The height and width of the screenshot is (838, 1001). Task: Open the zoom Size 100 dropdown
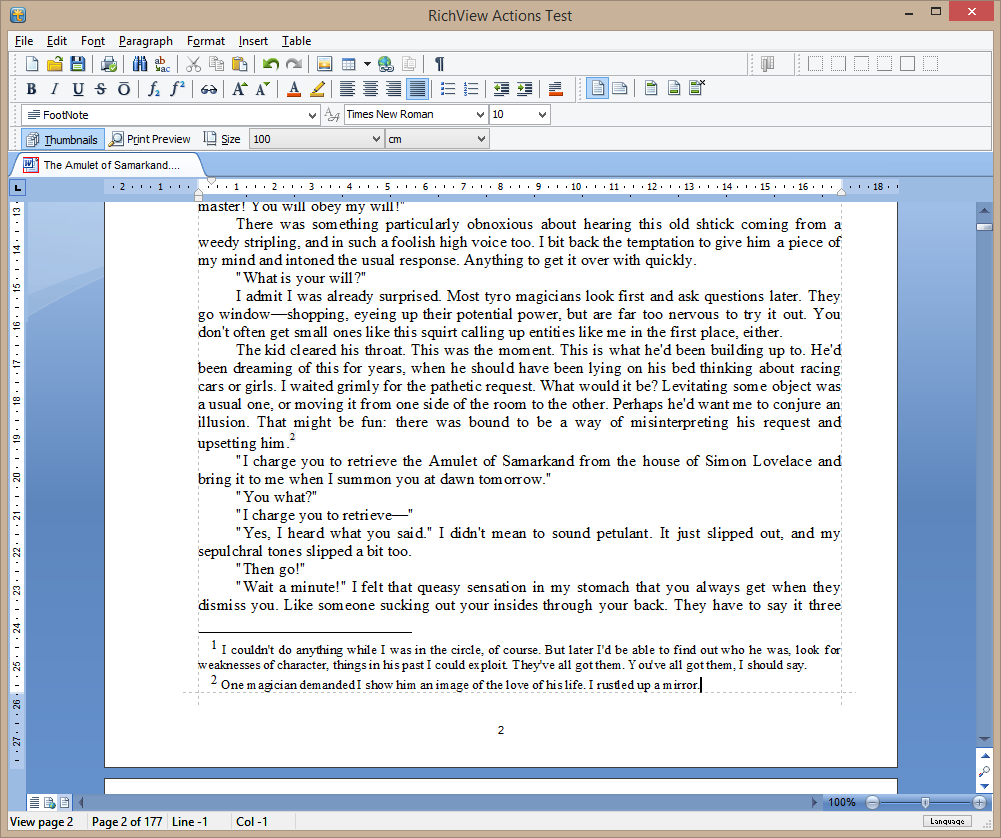tap(376, 139)
